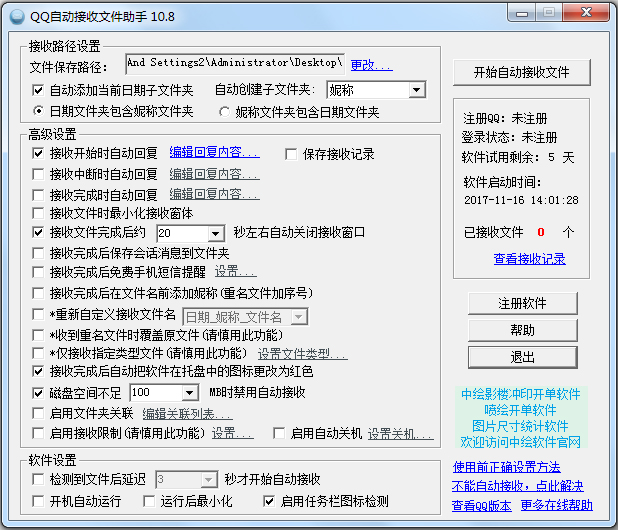Select 昵称文件夹包含日期文件夹 radio option

pyautogui.click(x=224, y=112)
